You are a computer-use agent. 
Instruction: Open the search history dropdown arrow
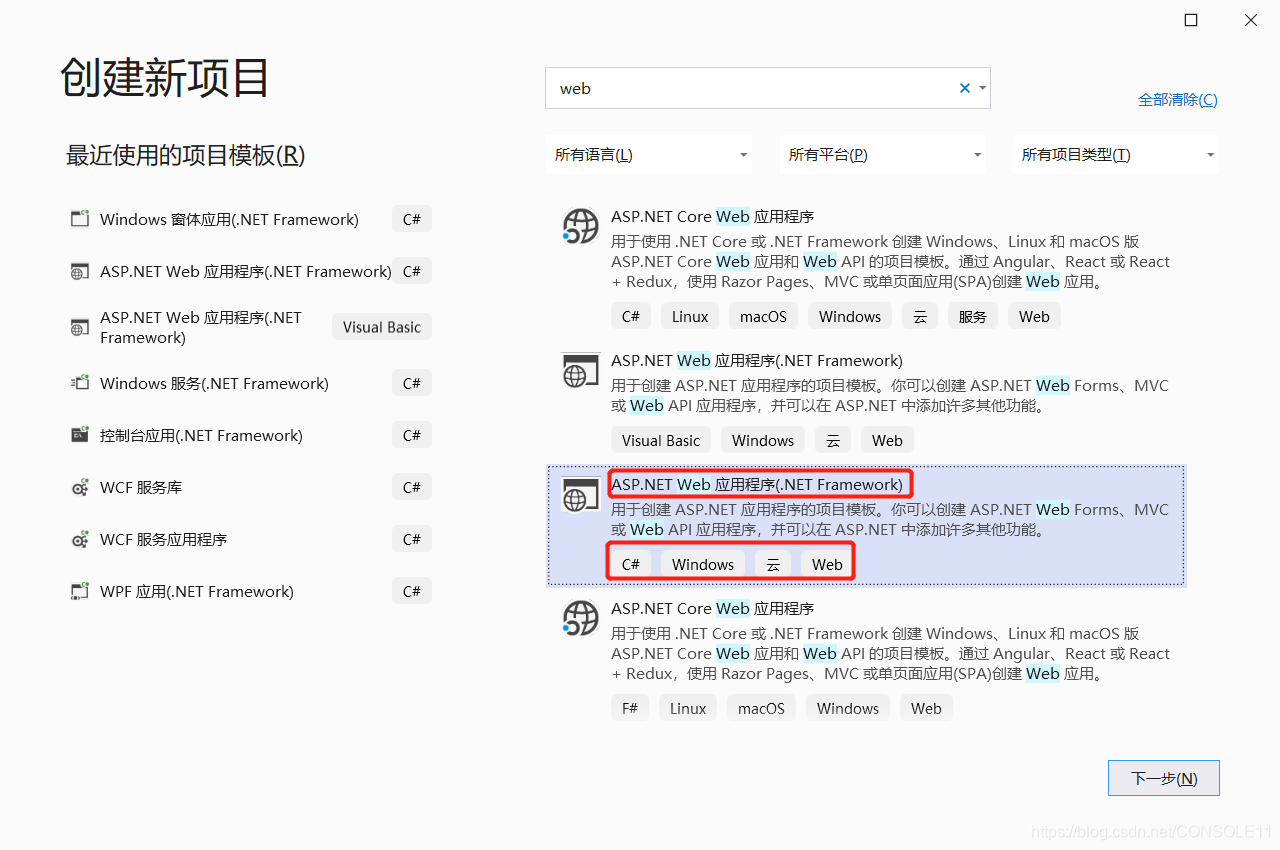click(x=983, y=88)
